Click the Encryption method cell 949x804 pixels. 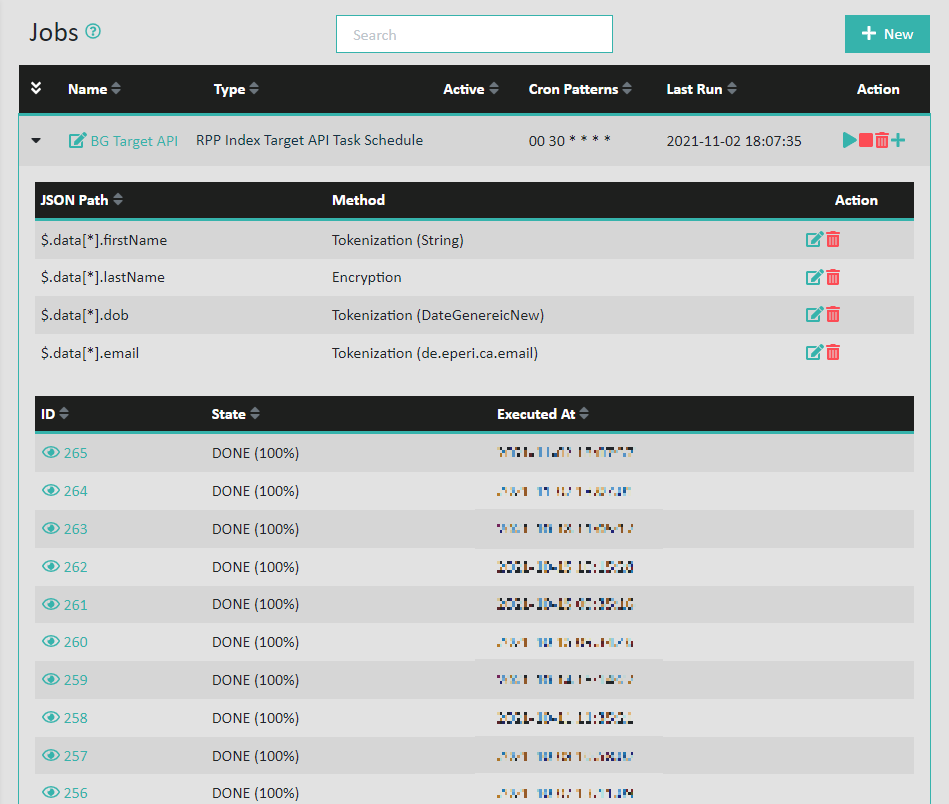pos(366,277)
